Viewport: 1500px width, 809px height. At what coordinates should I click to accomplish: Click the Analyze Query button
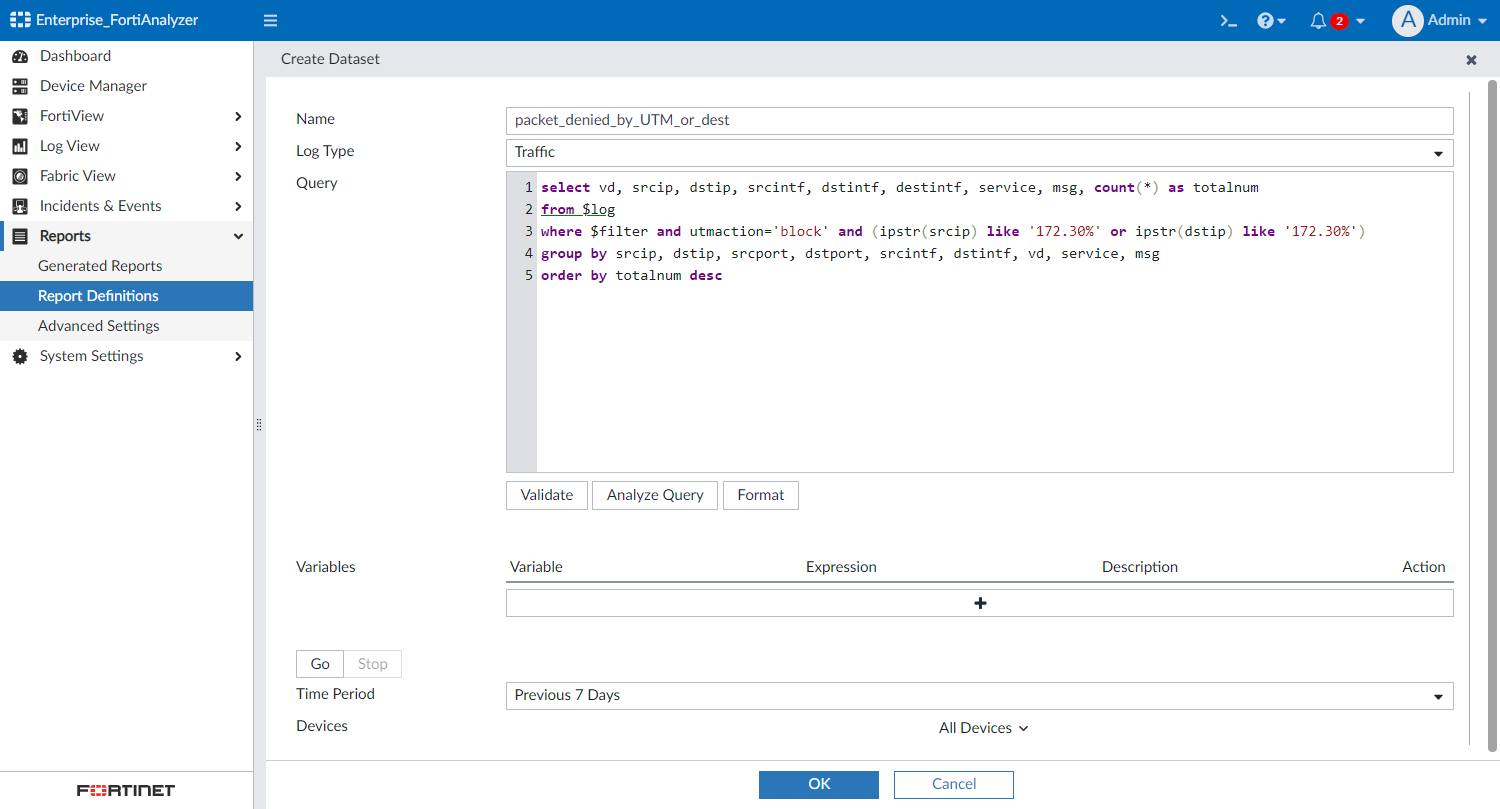655,495
